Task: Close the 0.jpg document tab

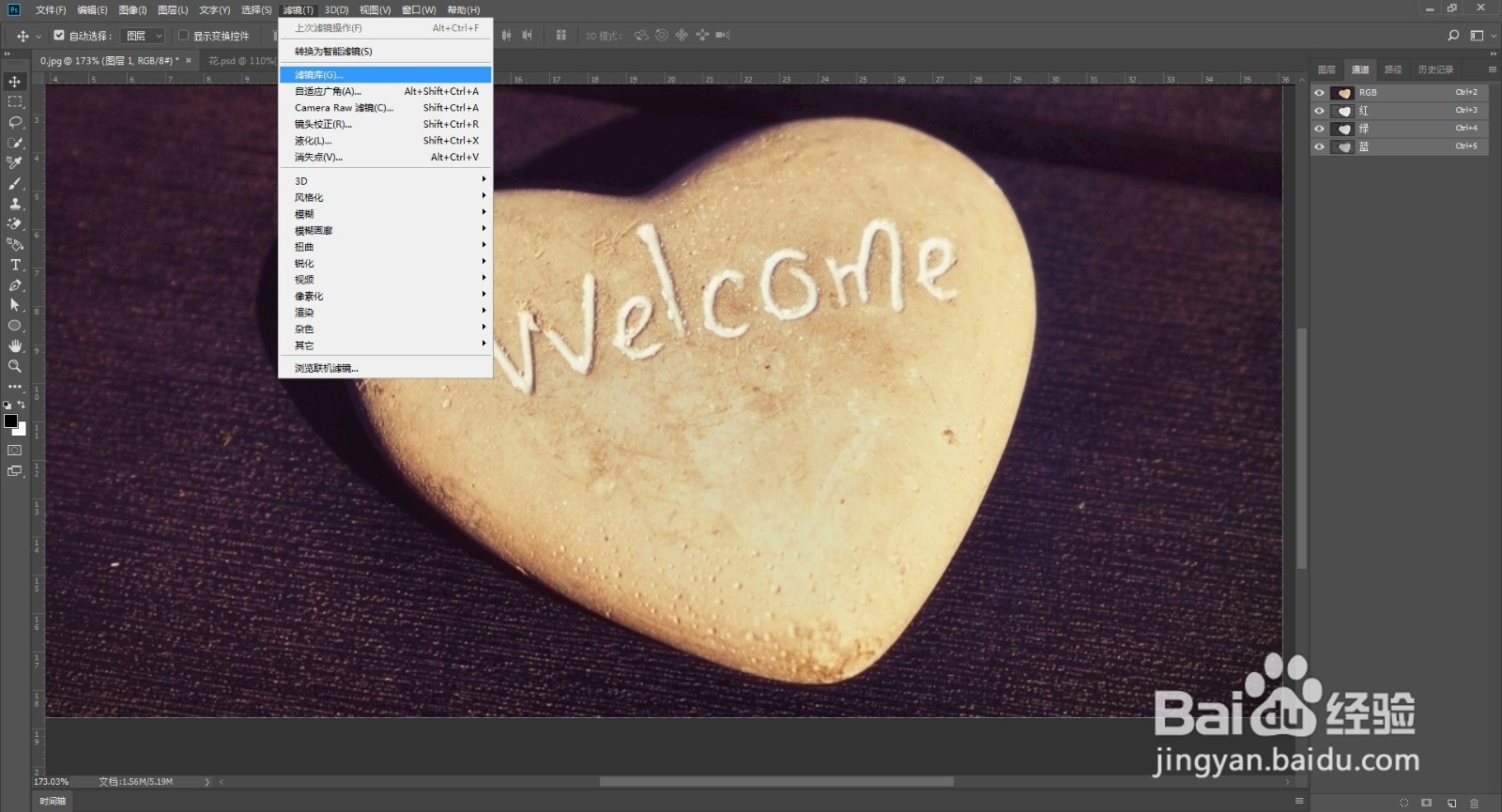Action: [x=189, y=61]
